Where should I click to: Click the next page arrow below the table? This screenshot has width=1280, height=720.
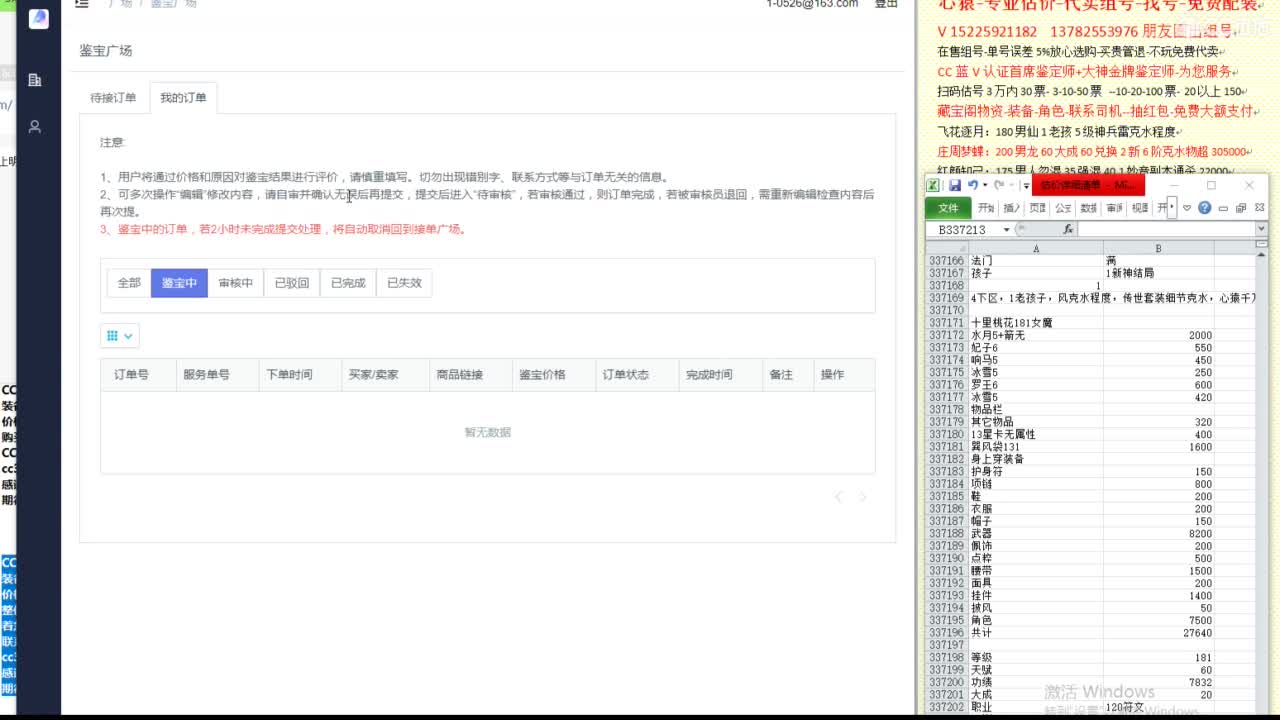862,496
